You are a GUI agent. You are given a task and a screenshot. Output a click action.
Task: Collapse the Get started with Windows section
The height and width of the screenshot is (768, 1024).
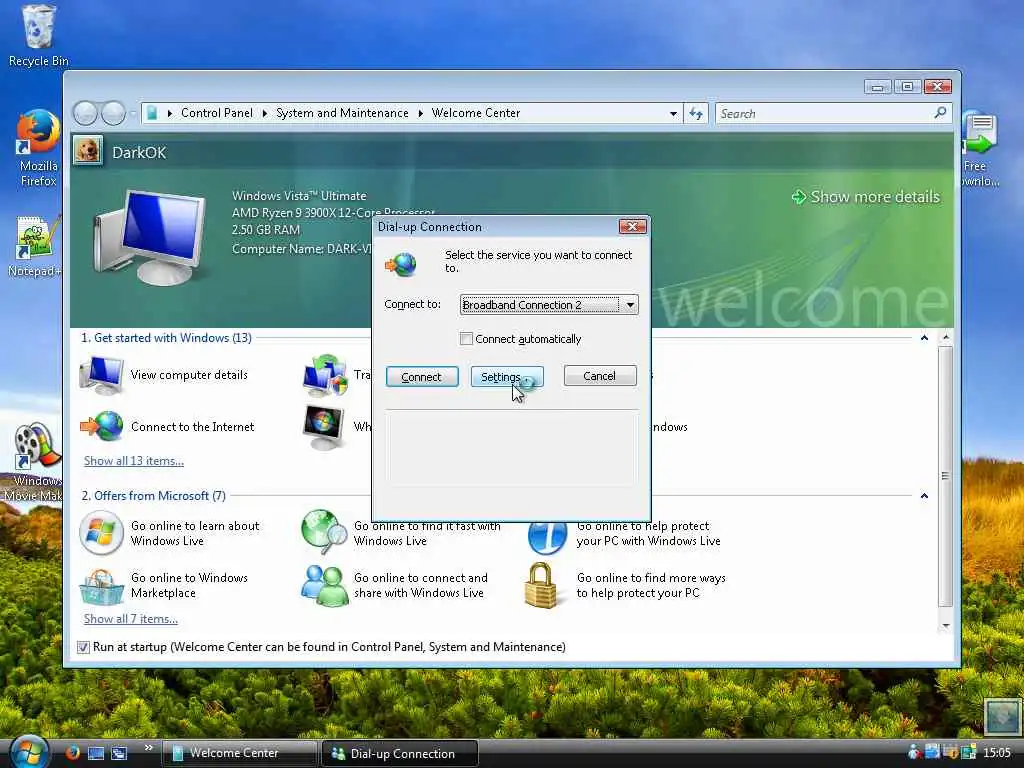click(924, 338)
